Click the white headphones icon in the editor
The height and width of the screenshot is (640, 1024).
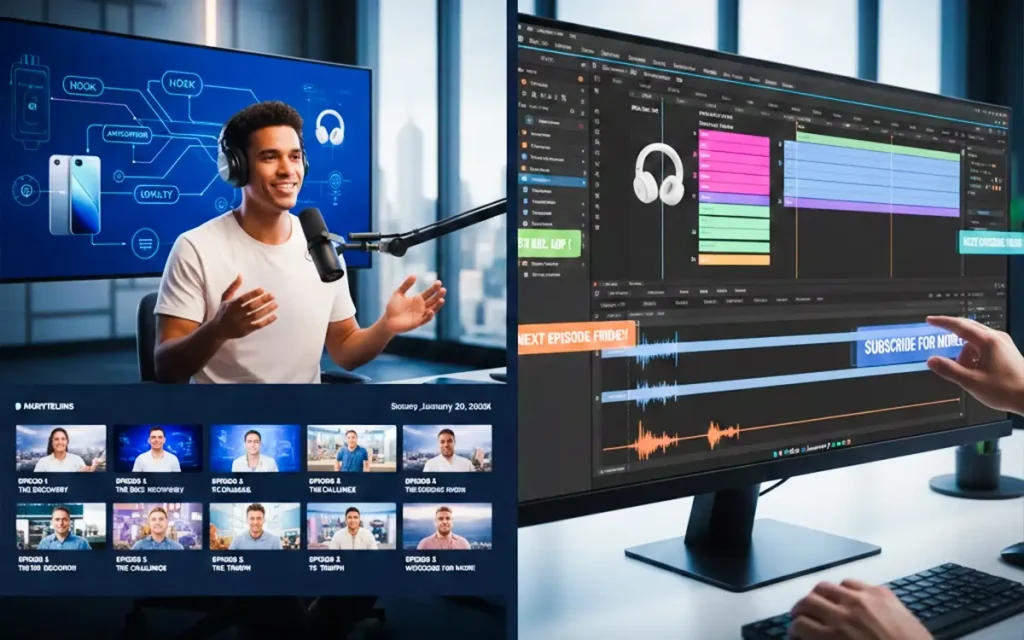pyautogui.click(x=658, y=173)
